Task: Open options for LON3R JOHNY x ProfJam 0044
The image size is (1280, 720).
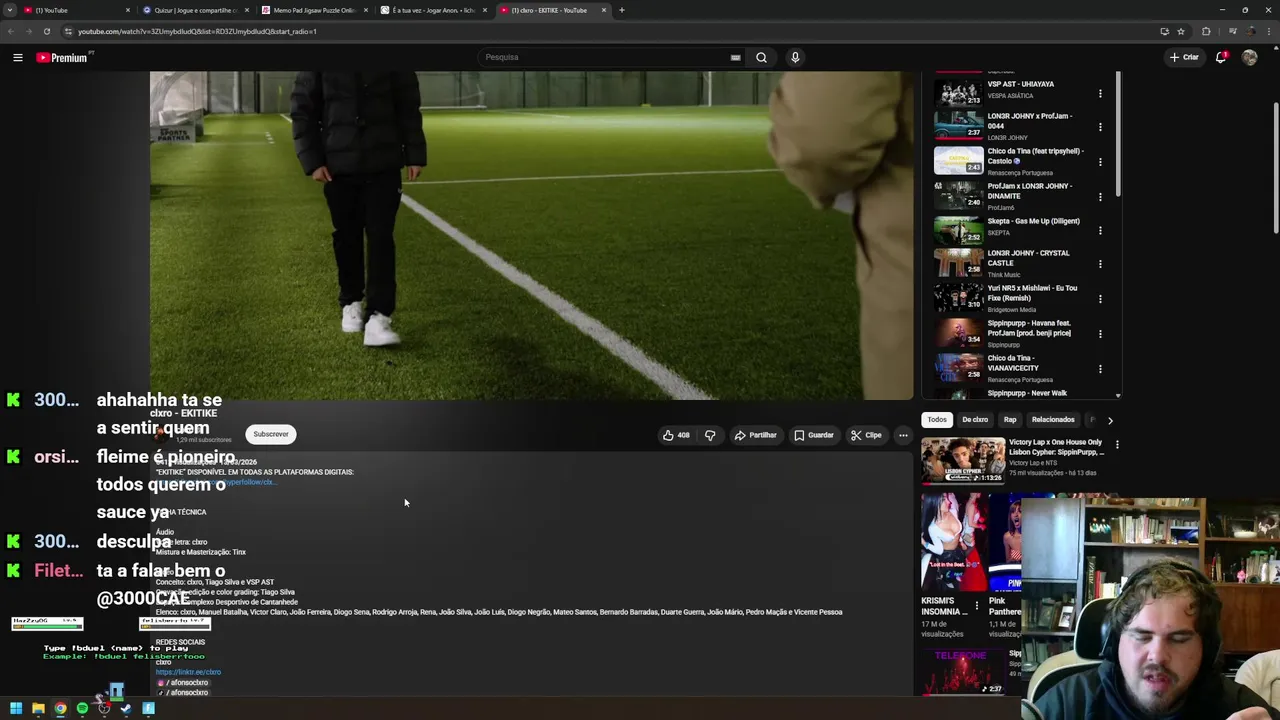Action: (x=1100, y=127)
